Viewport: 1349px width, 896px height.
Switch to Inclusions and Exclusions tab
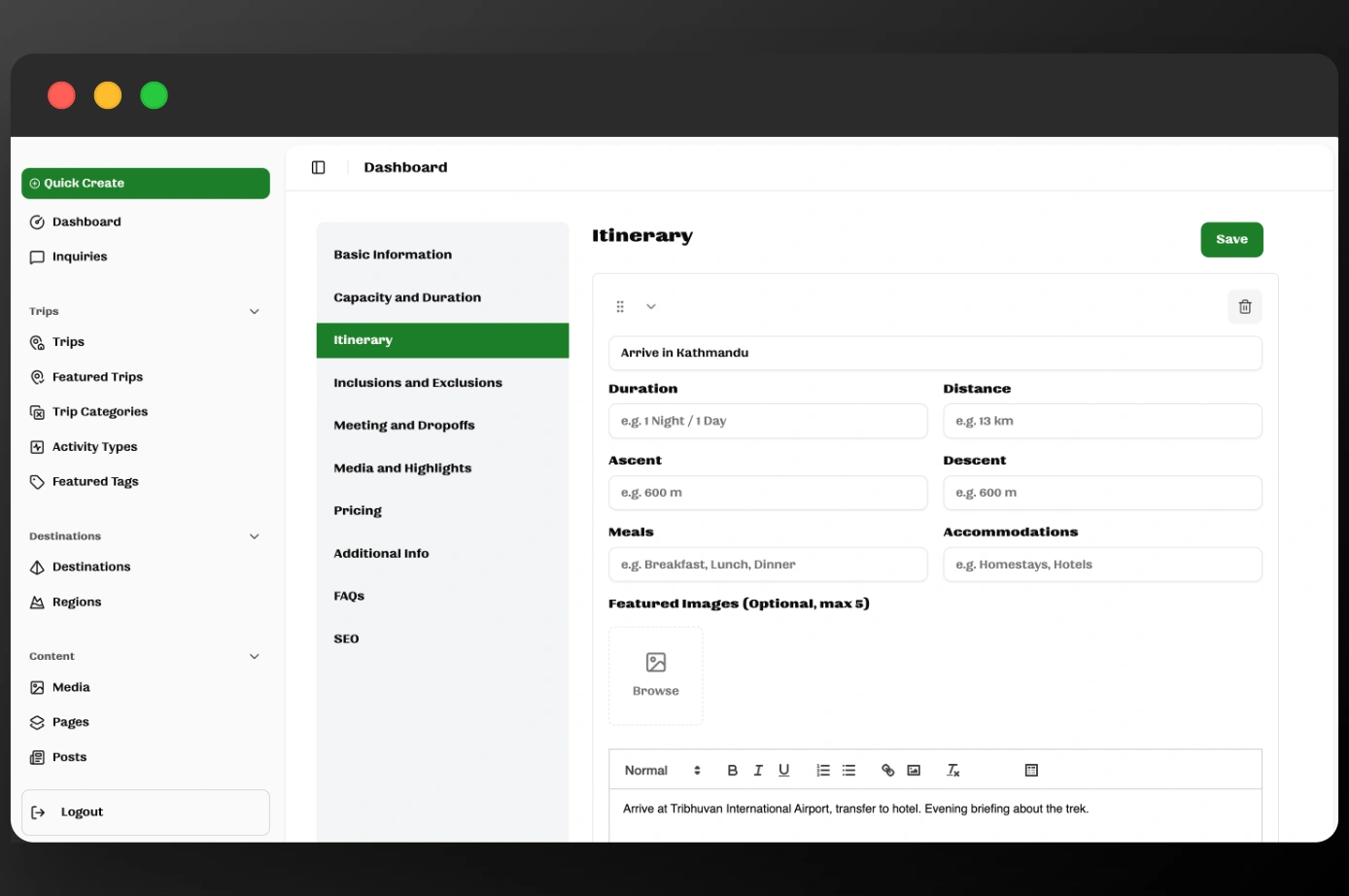[x=442, y=384]
